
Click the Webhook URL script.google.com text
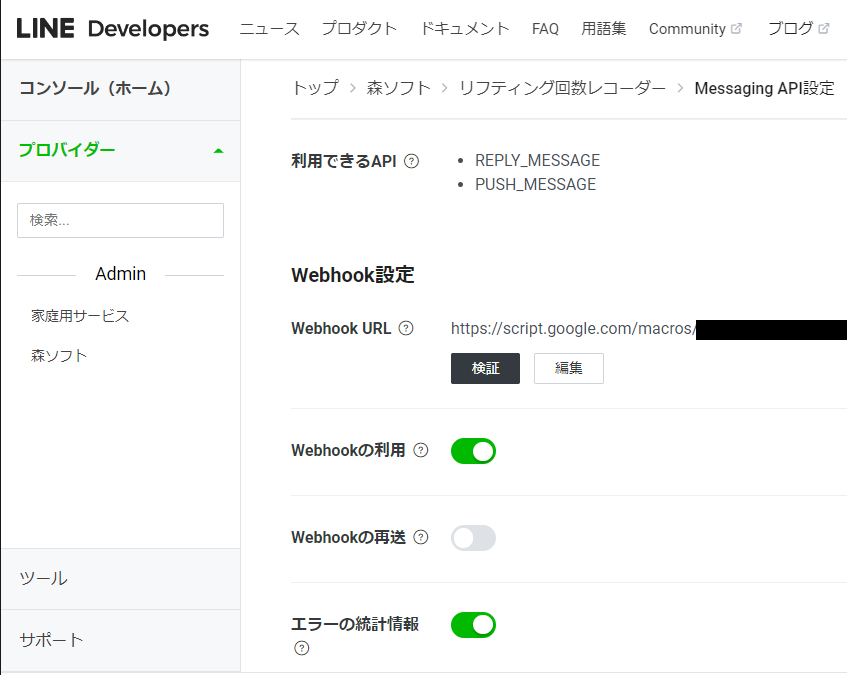[x=573, y=328]
